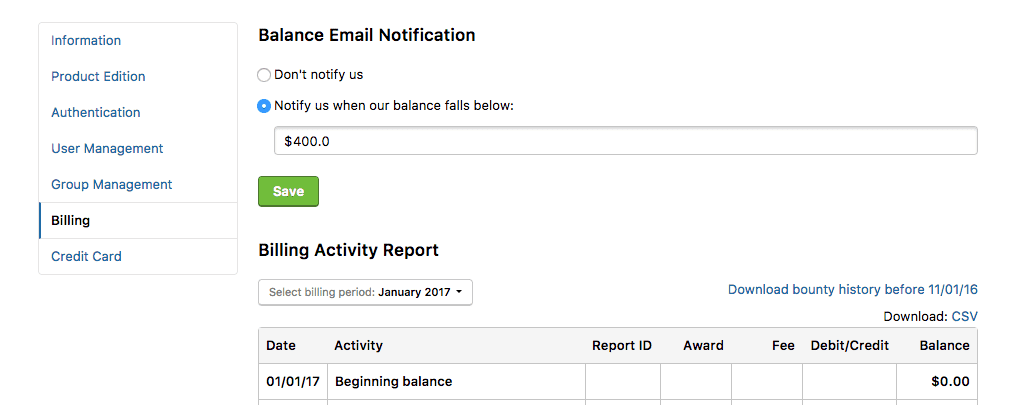The width and height of the screenshot is (1028, 405).
Task: Open Authentication settings in sidebar
Action: (x=96, y=113)
